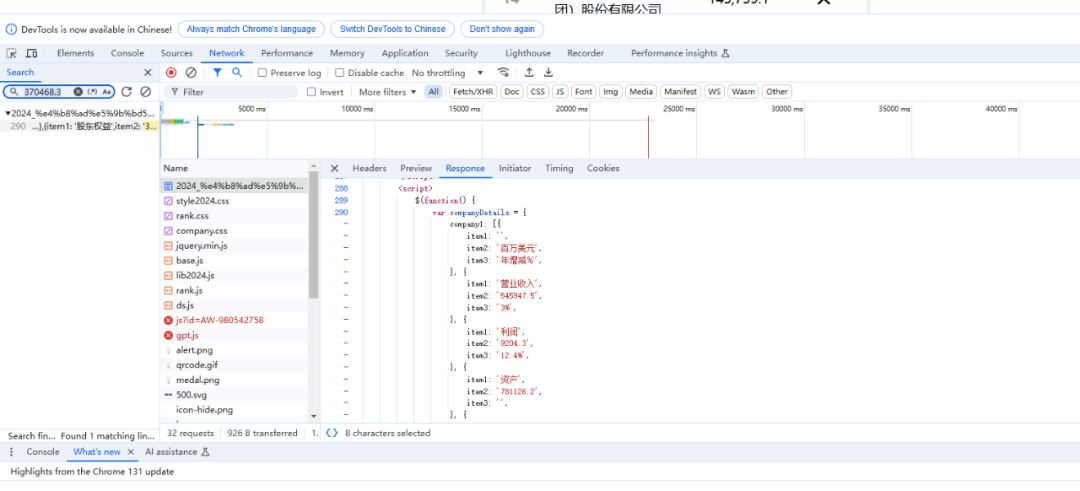Viewport: 1080px width, 491px height.
Task: Click the jquery.min.js file icon
Action: [x=169, y=246]
